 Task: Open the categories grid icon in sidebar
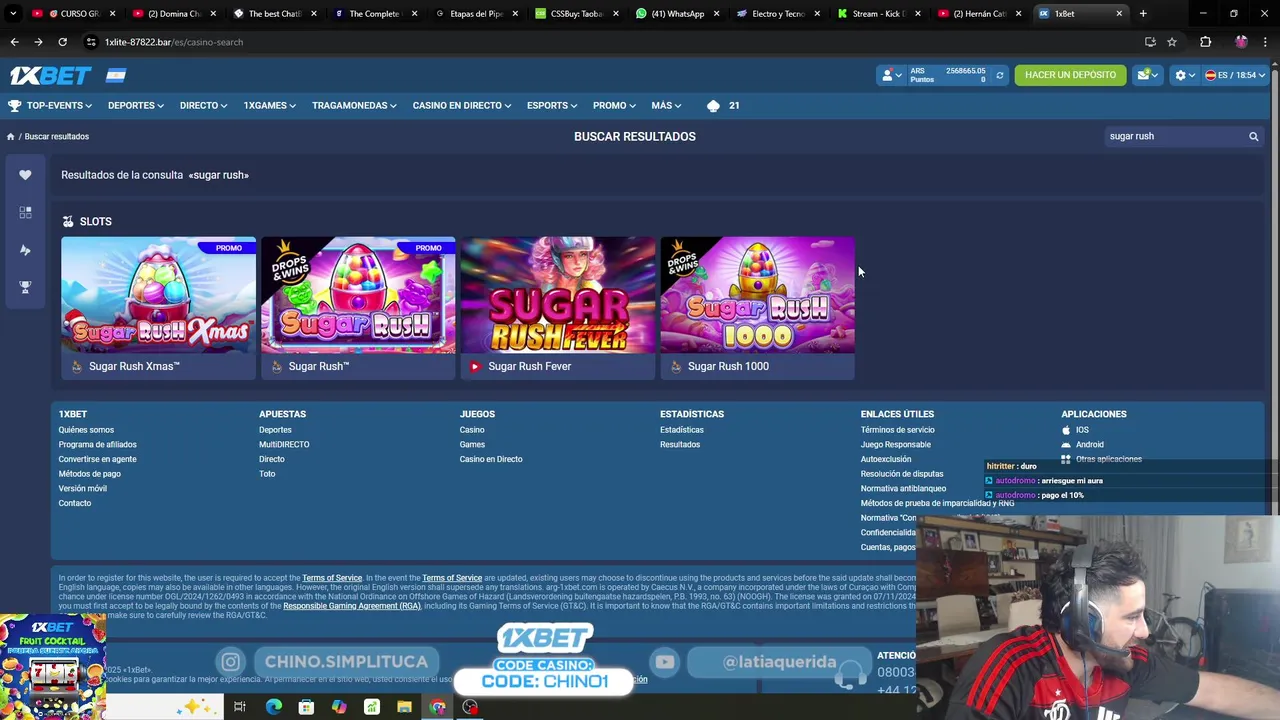click(x=25, y=212)
